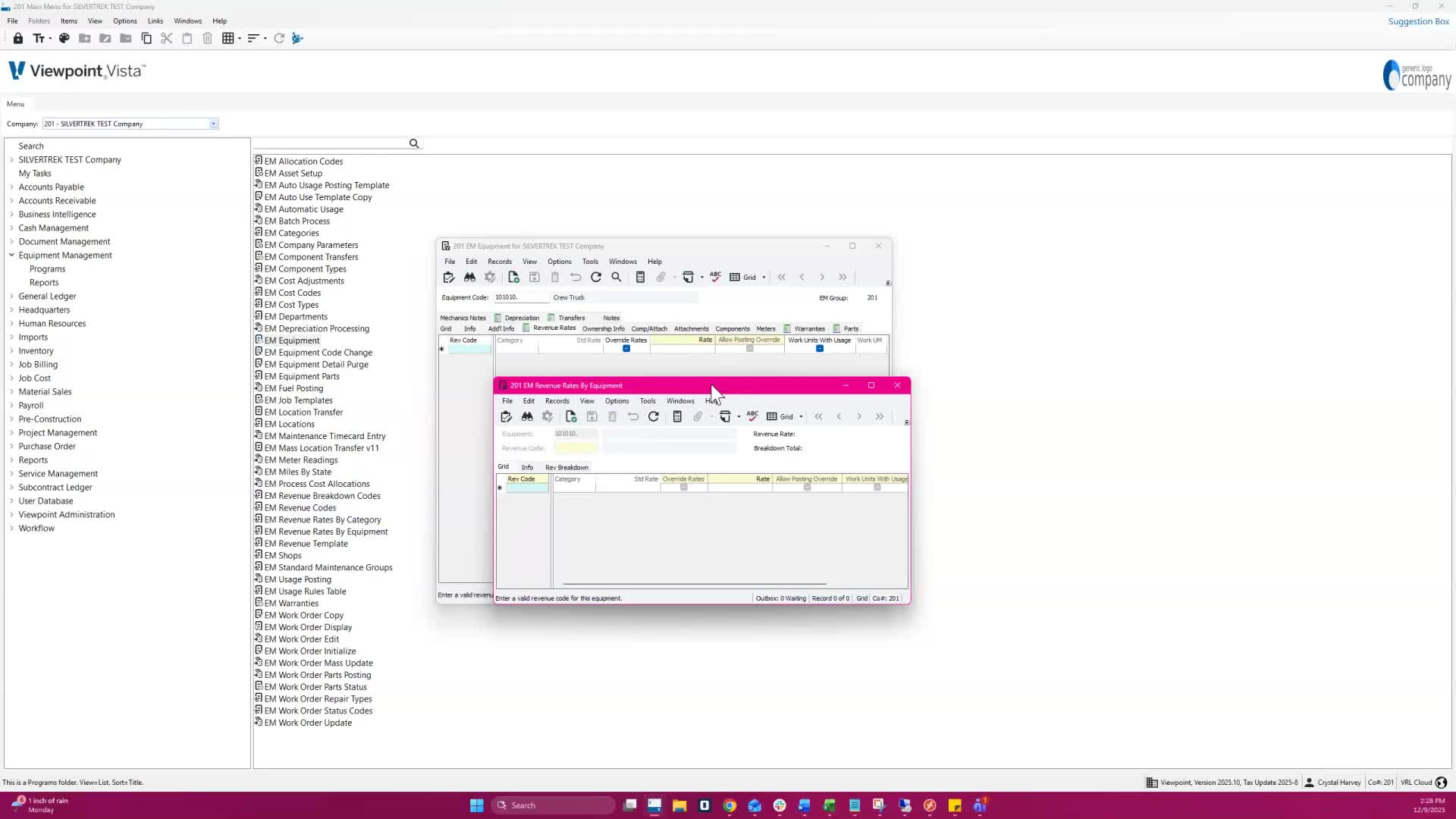Toggle Allow Posting Override checkbox in Revenue Rates grid
The image size is (1456, 819).
coord(807,488)
